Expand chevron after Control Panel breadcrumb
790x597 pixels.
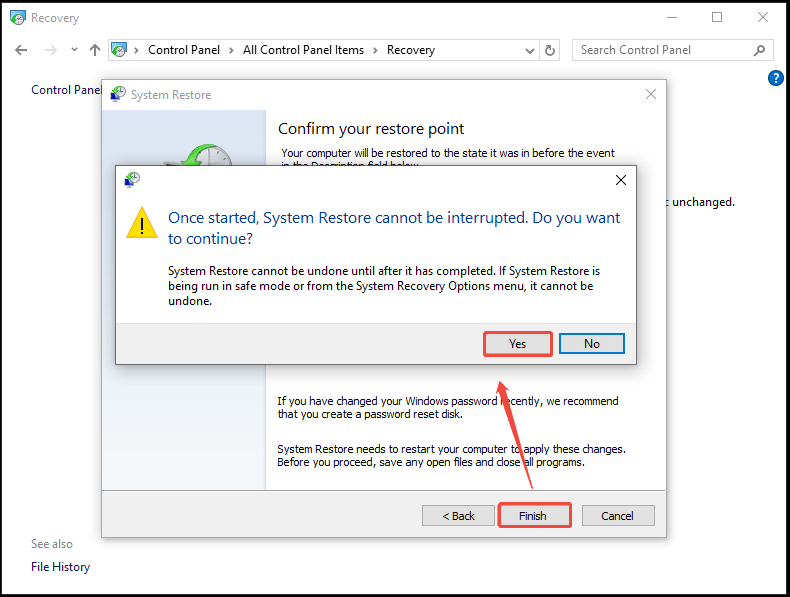[231, 50]
